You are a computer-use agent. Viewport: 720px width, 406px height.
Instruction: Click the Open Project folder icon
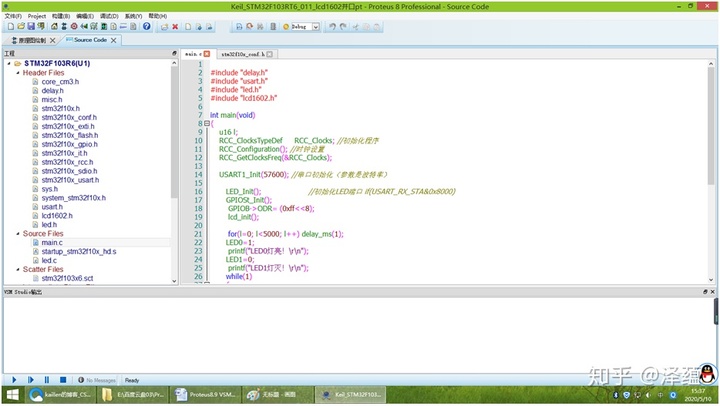(x=21, y=27)
